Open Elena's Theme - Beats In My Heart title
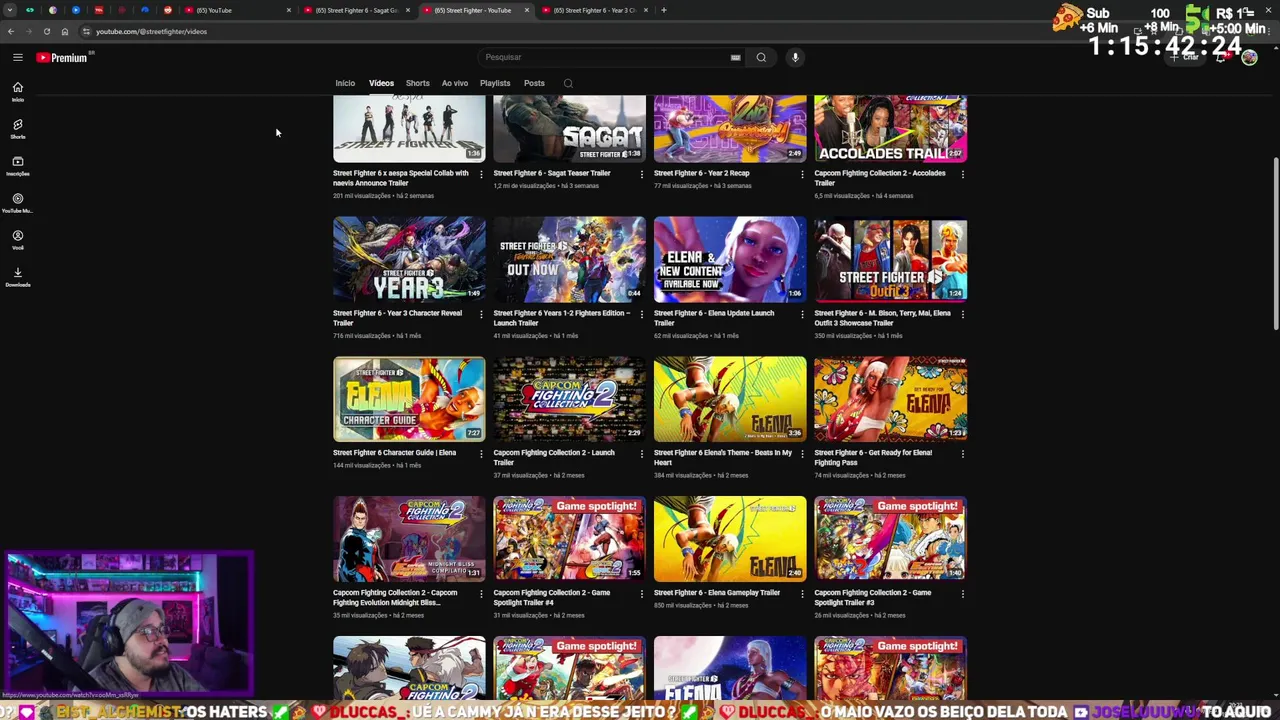1280x720 pixels. 723,458
